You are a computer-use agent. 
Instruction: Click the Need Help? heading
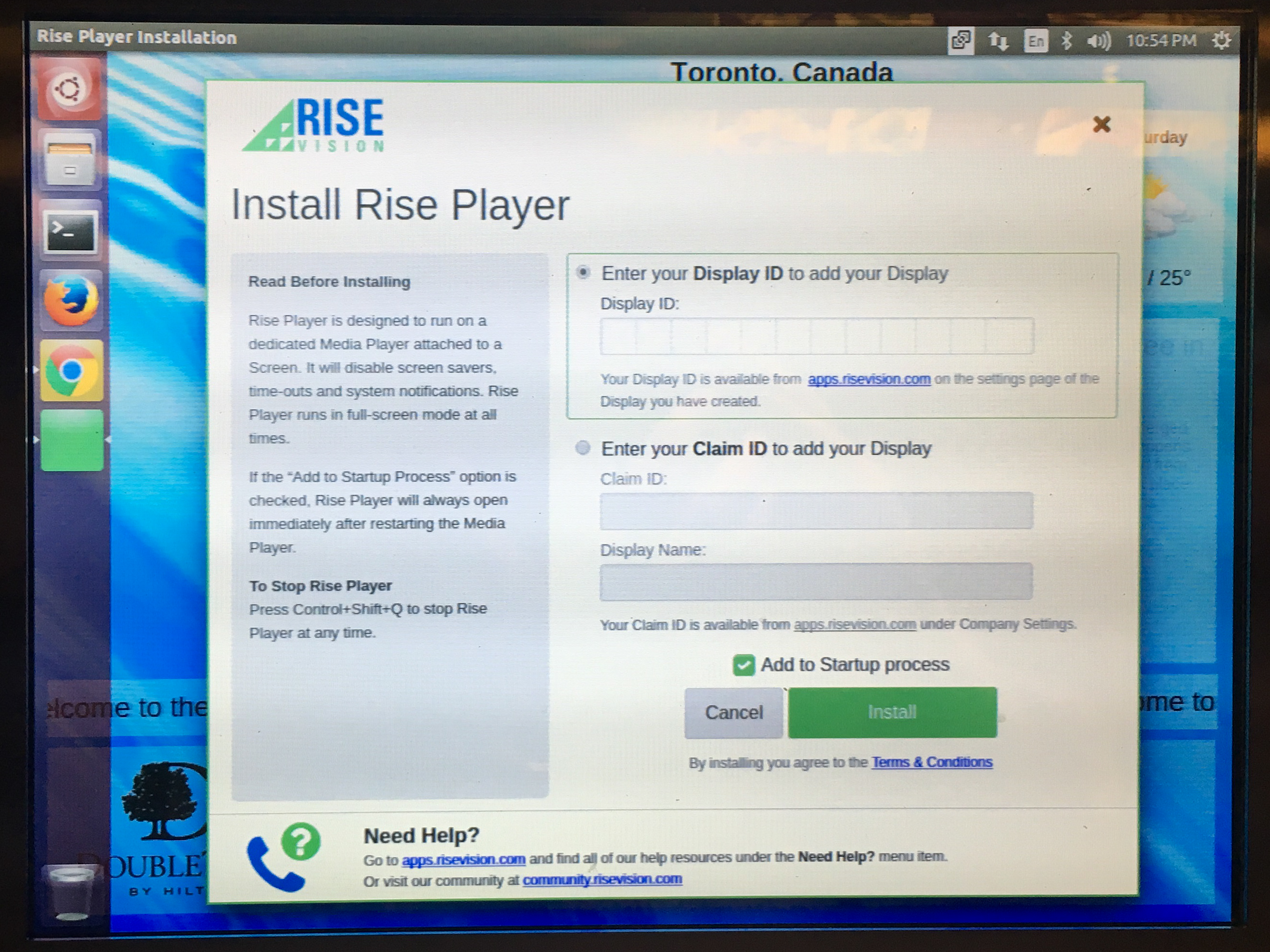click(x=422, y=836)
